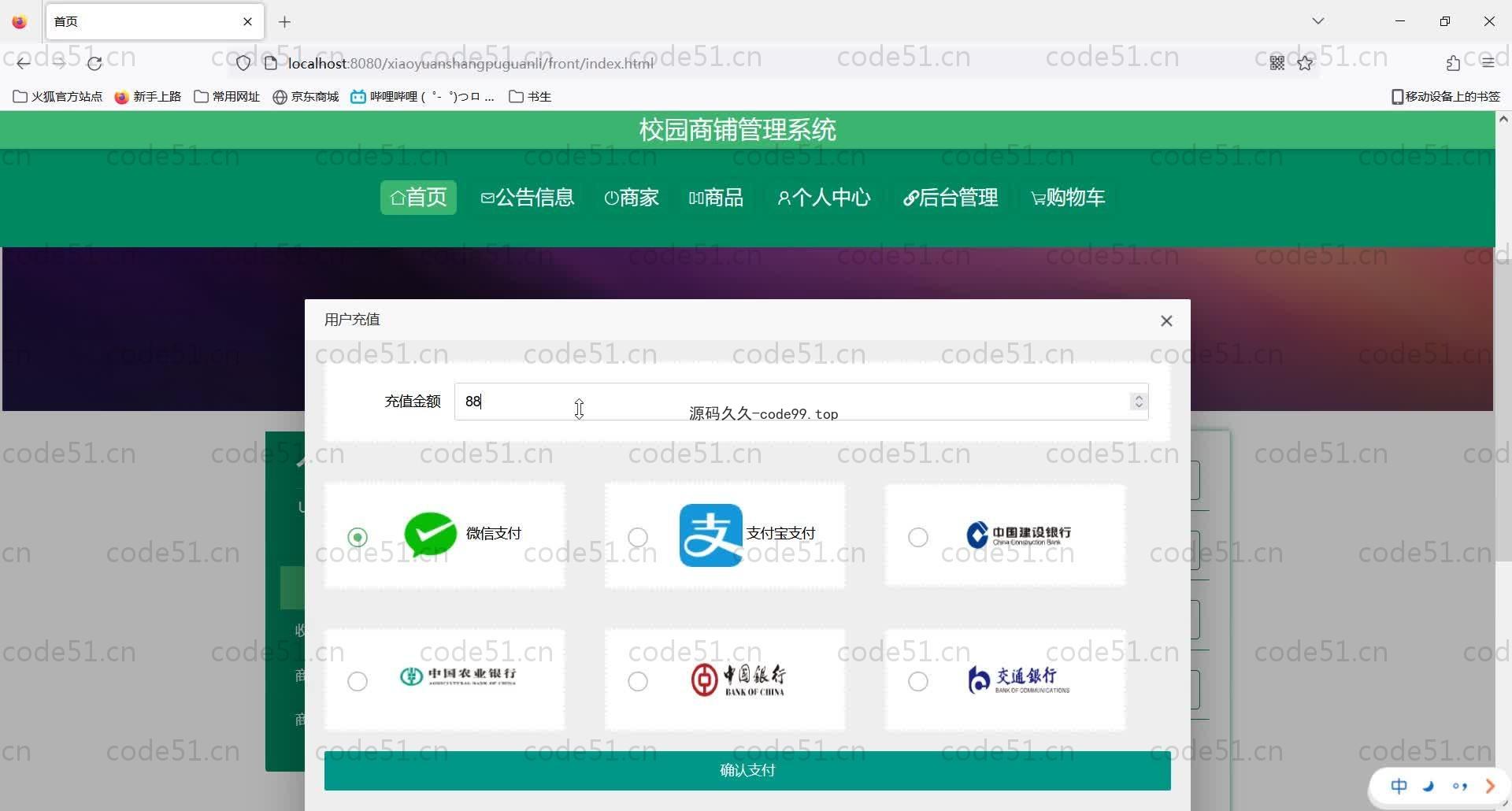The height and width of the screenshot is (811, 1512).
Task: Choose Agricultural Bank of China radio option
Action: click(358, 681)
